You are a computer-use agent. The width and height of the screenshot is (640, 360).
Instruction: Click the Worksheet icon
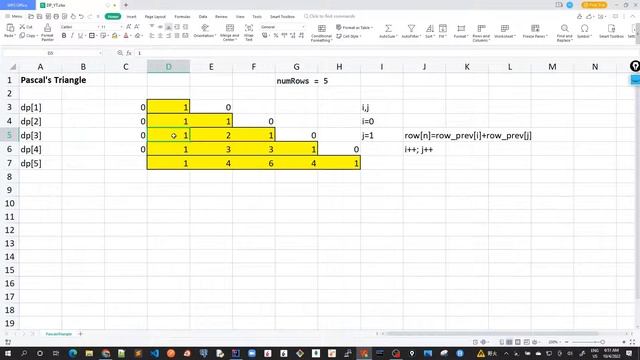pos(504,28)
